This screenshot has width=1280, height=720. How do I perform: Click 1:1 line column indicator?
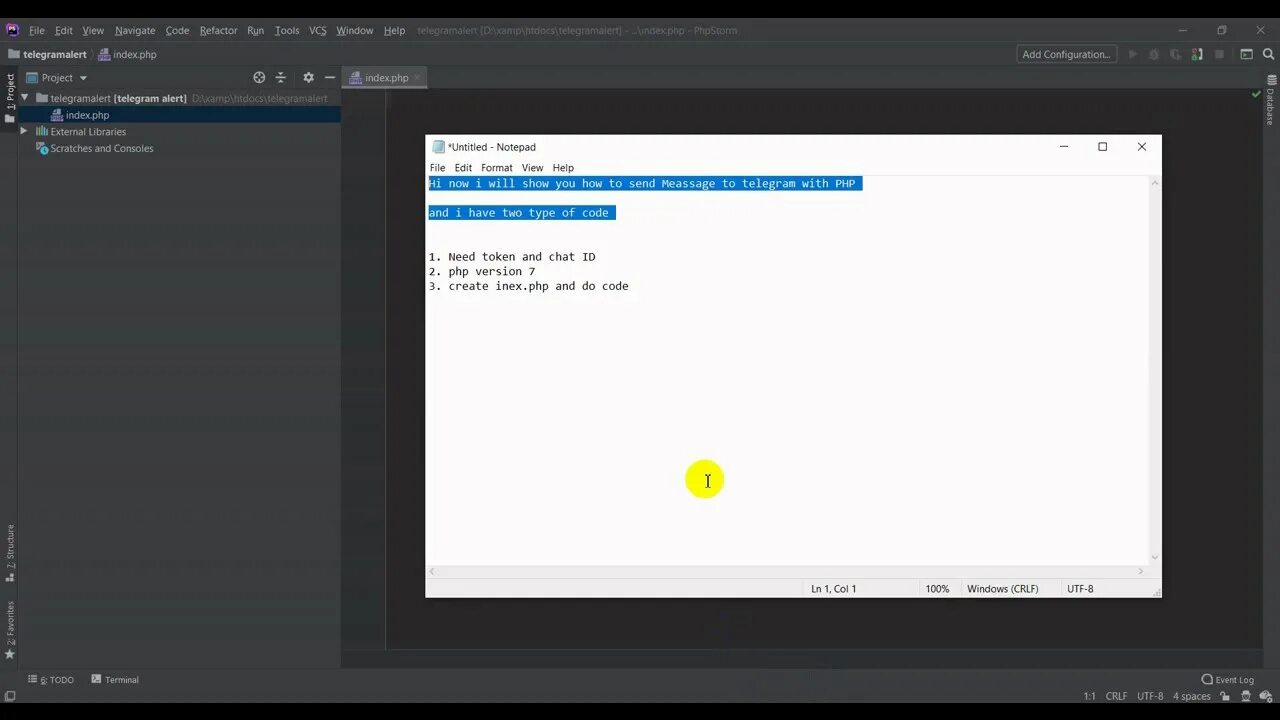pyautogui.click(x=1089, y=696)
